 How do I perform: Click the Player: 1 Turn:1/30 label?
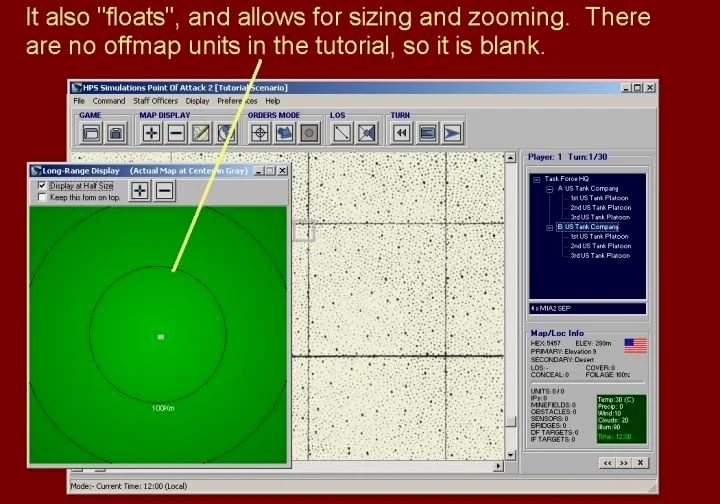[x=568, y=157]
